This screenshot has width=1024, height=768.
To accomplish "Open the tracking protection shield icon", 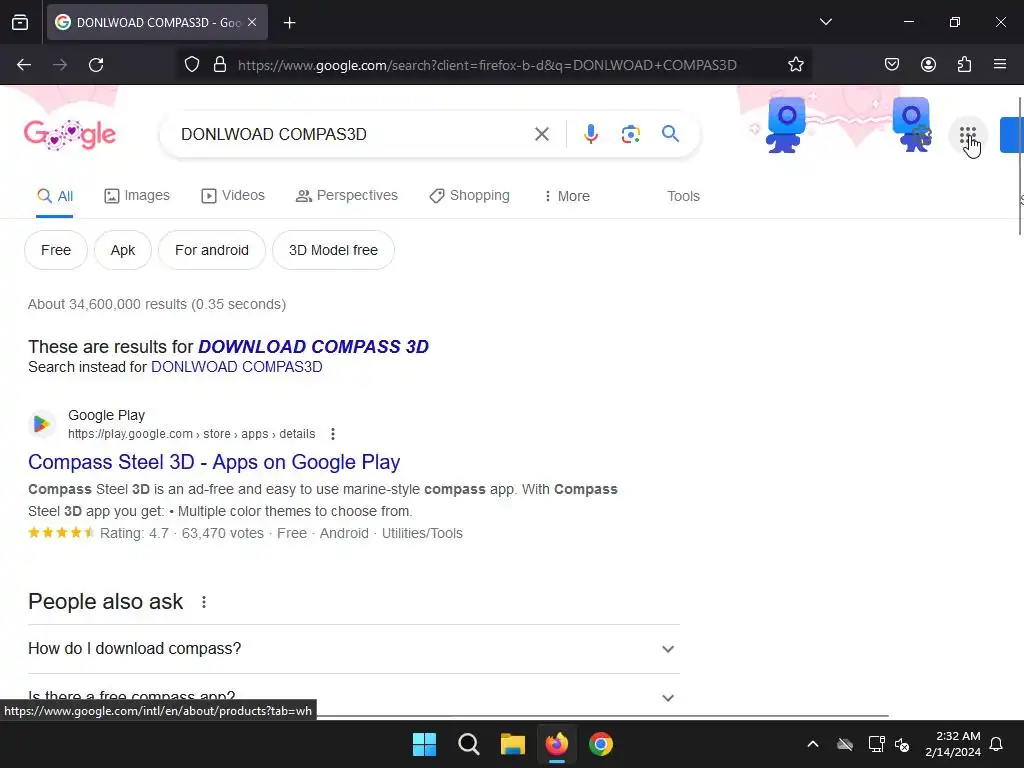I will 191,65.
